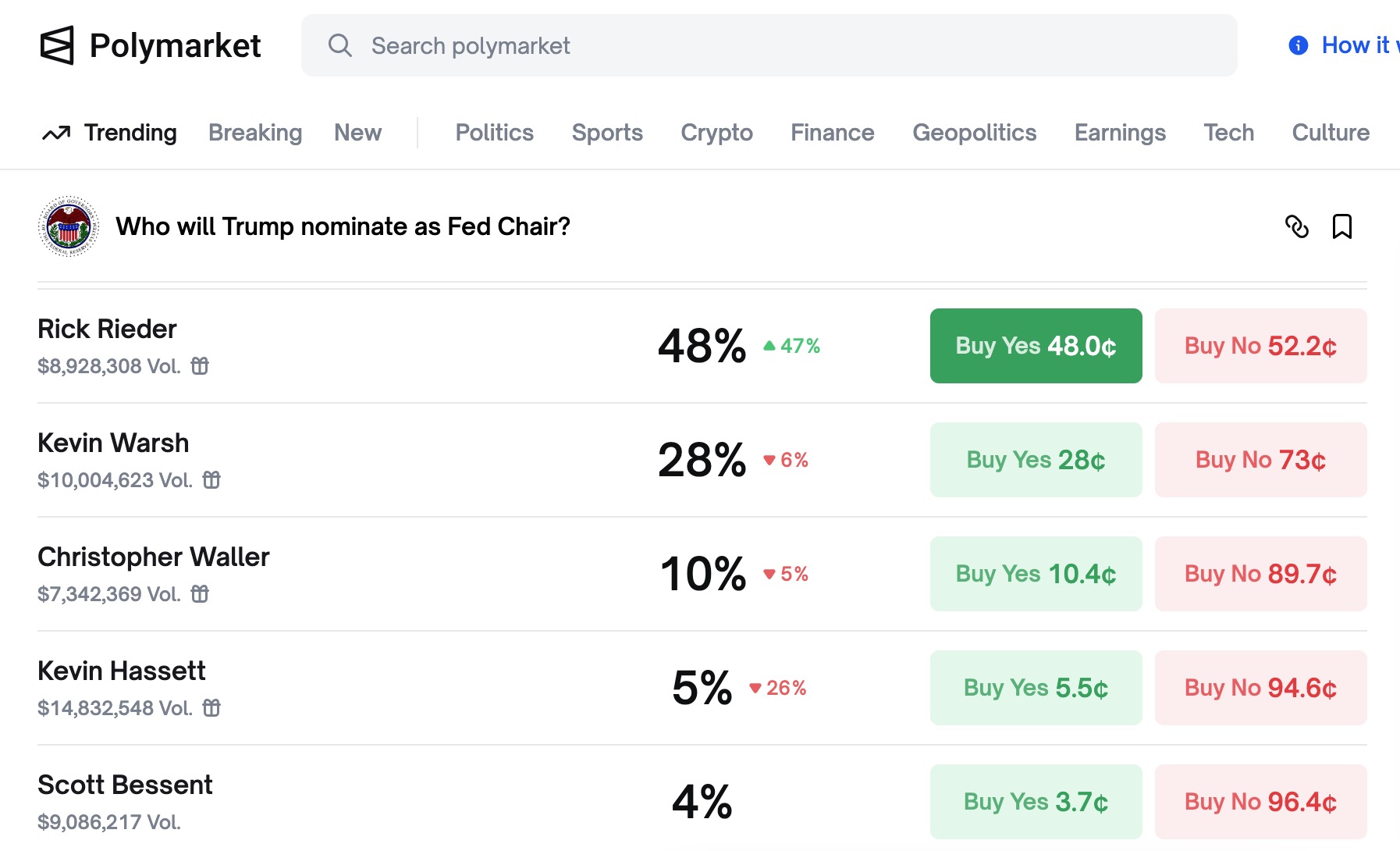Click gift icon beside Kevin Warsh volume
The image size is (1400, 851).
pyautogui.click(x=212, y=480)
